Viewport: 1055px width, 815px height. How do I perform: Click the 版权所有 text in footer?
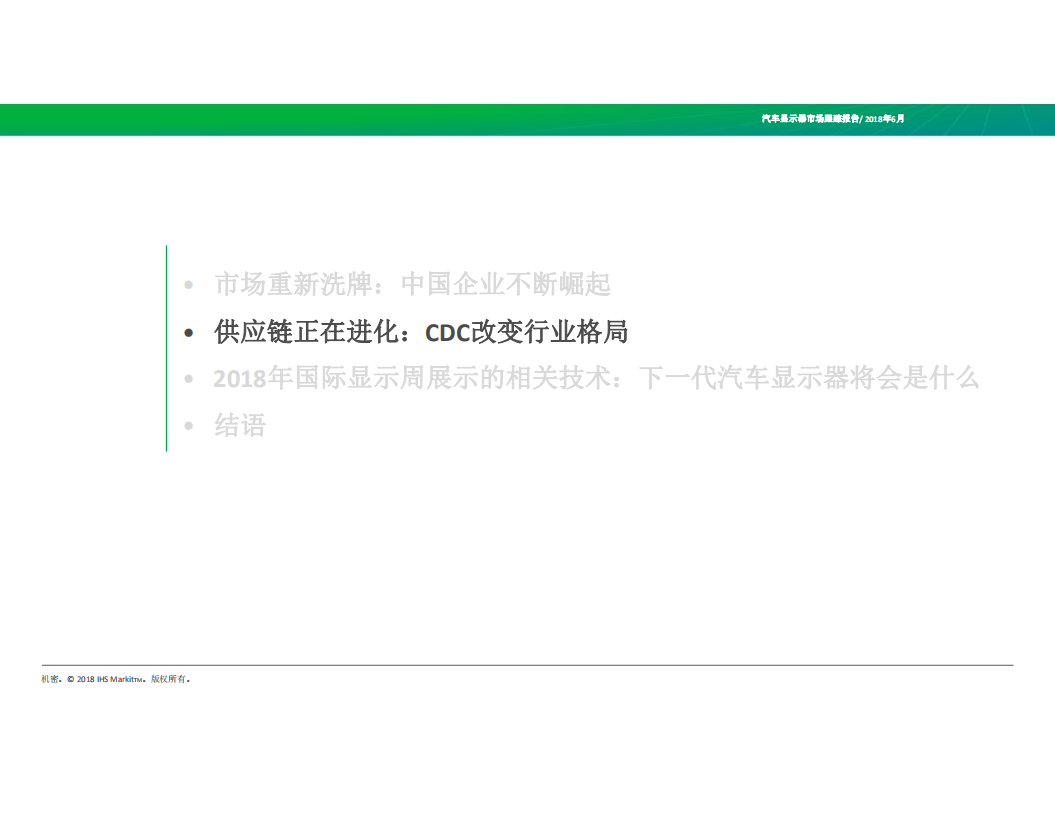coord(167,677)
